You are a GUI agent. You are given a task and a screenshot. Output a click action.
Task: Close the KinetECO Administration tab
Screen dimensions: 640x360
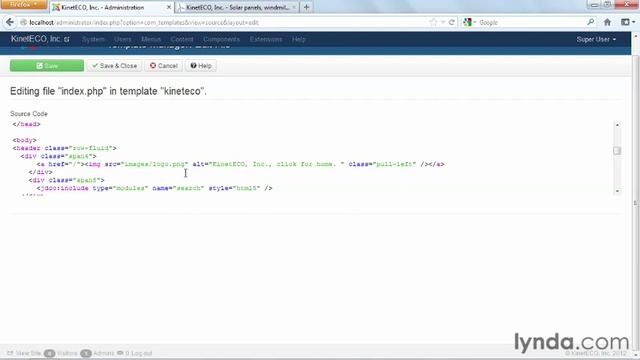tap(169, 7)
